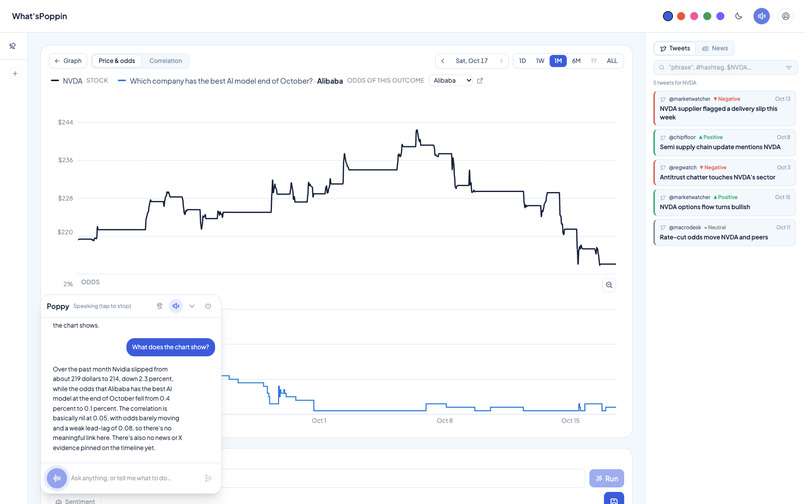Select the 1Y time range

tap(594, 61)
